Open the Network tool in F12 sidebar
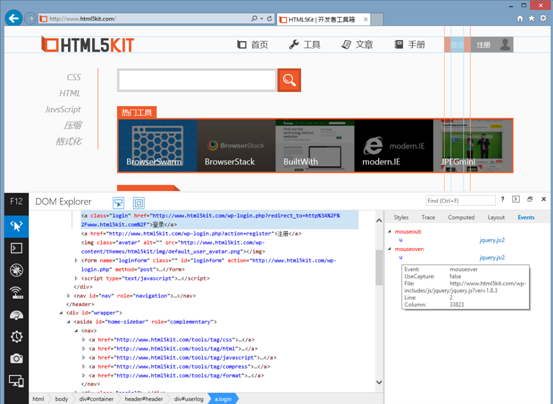The width and height of the screenshot is (553, 404). [x=16, y=293]
